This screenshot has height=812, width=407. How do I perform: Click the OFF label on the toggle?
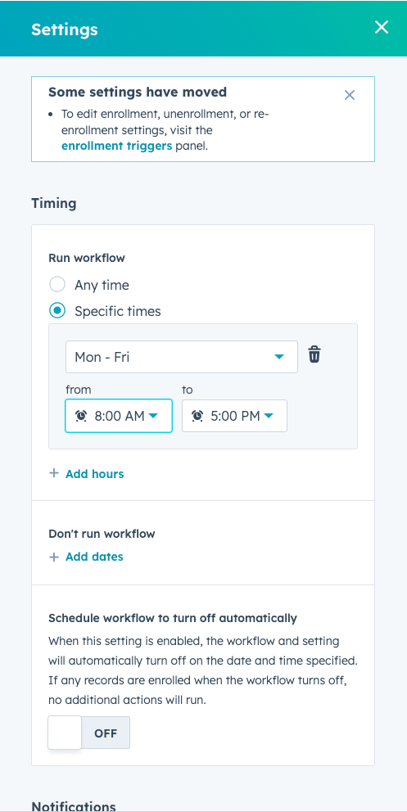click(106, 733)
